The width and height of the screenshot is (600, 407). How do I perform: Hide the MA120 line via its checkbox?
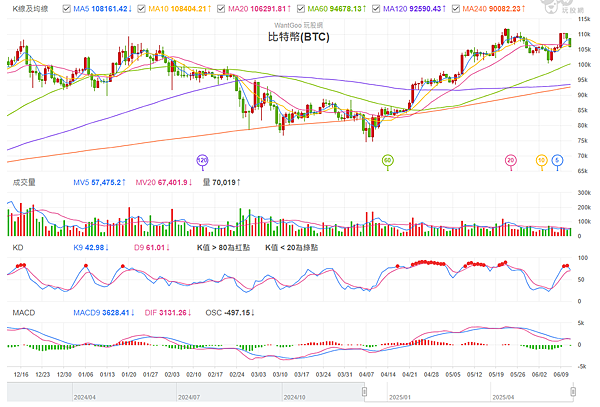click(x=376, y=8)
